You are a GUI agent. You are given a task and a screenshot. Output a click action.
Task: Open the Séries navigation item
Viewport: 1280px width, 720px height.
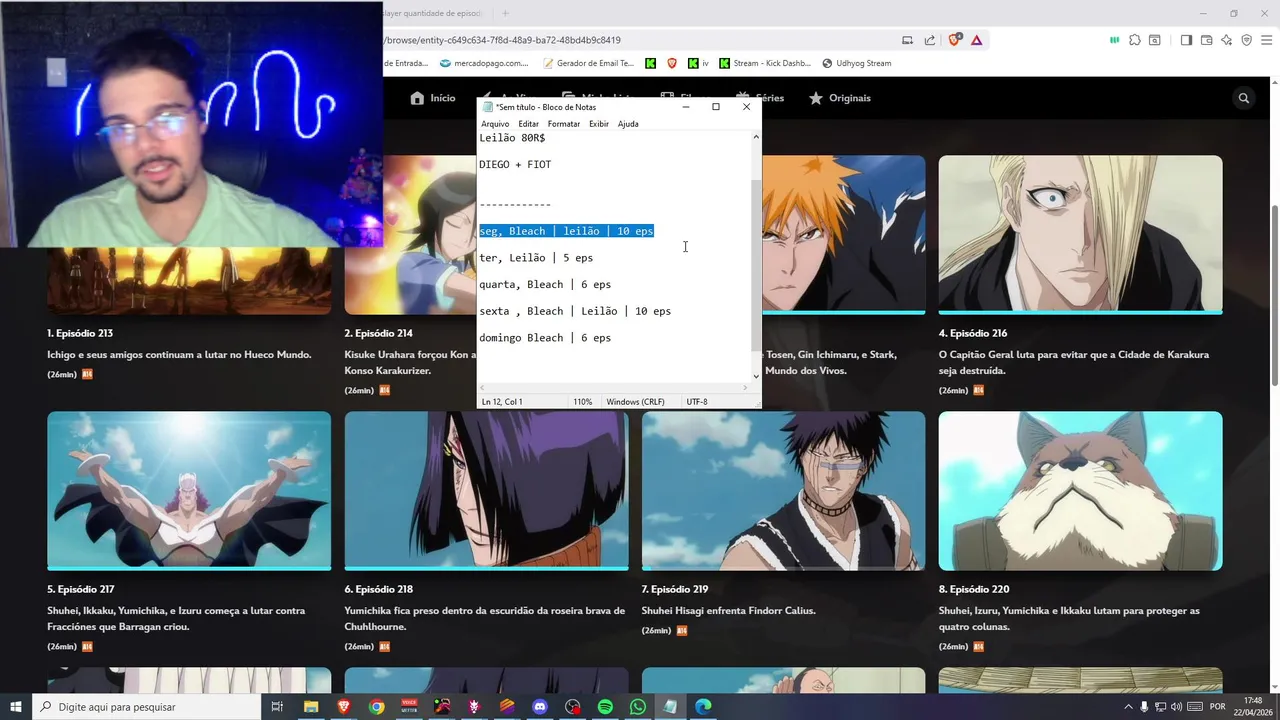761,98
